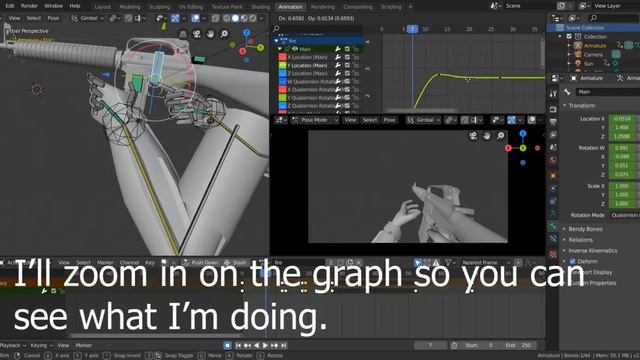Select material preview shading in main viewport
This screenshot has width=640, height=360.
pos(244,18)
